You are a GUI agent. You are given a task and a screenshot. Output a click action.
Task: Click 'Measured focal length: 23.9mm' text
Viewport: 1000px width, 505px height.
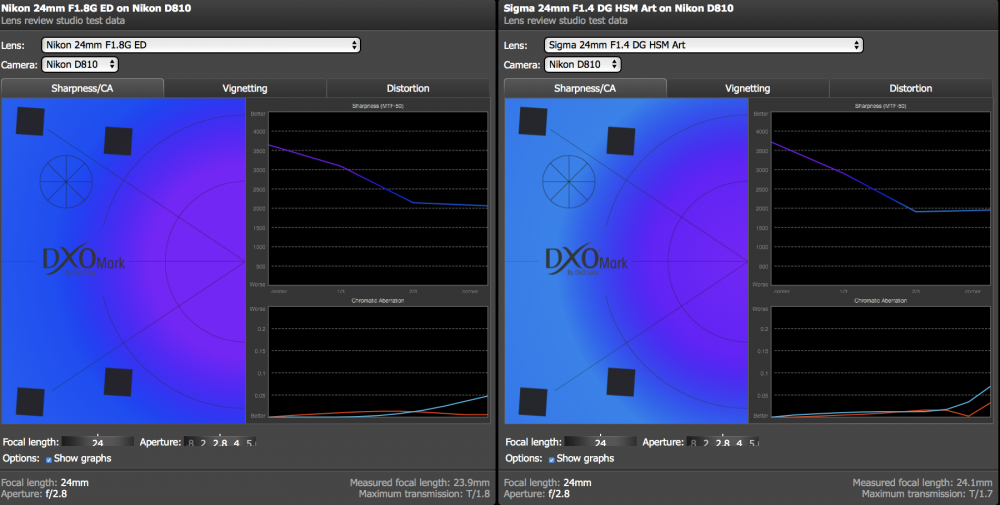[420, 483]
